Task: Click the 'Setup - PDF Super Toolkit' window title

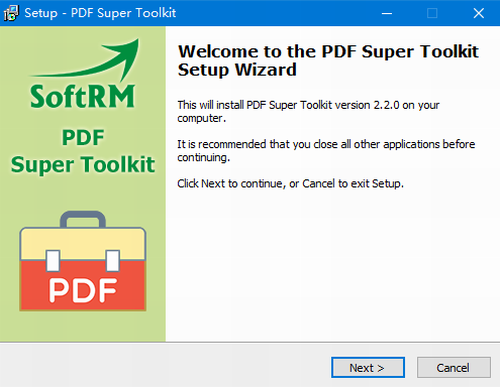Action: click(x=100, y=13)
